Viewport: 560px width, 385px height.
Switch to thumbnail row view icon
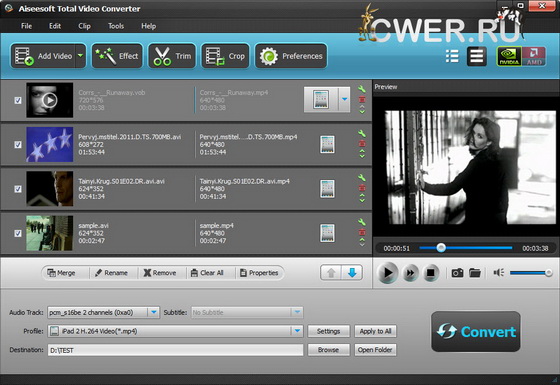pyautogui.click(x=476, y=56)
